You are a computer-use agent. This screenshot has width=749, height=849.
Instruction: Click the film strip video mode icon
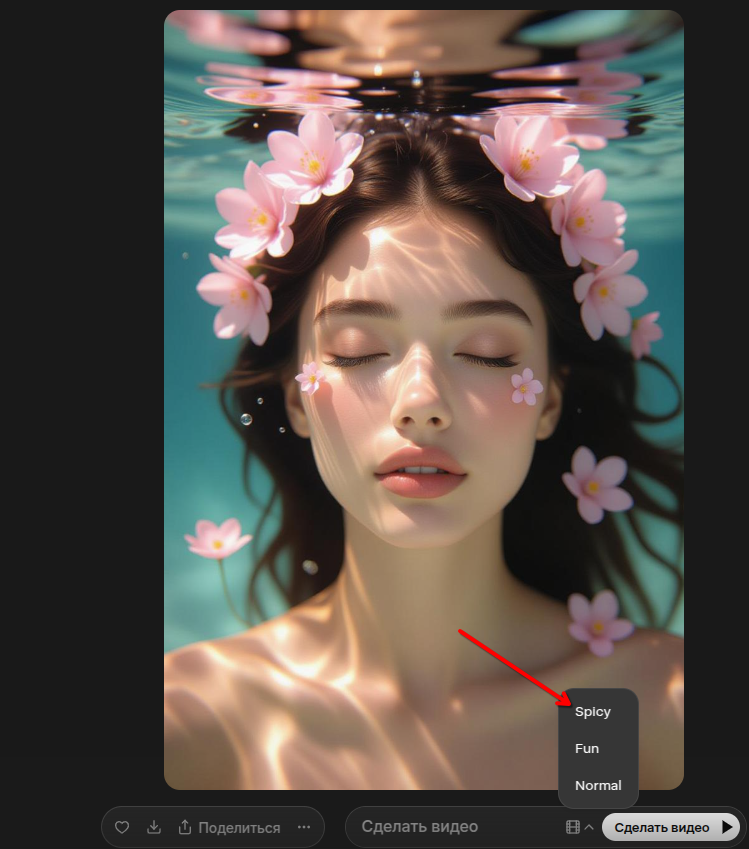tap(573, 827)
